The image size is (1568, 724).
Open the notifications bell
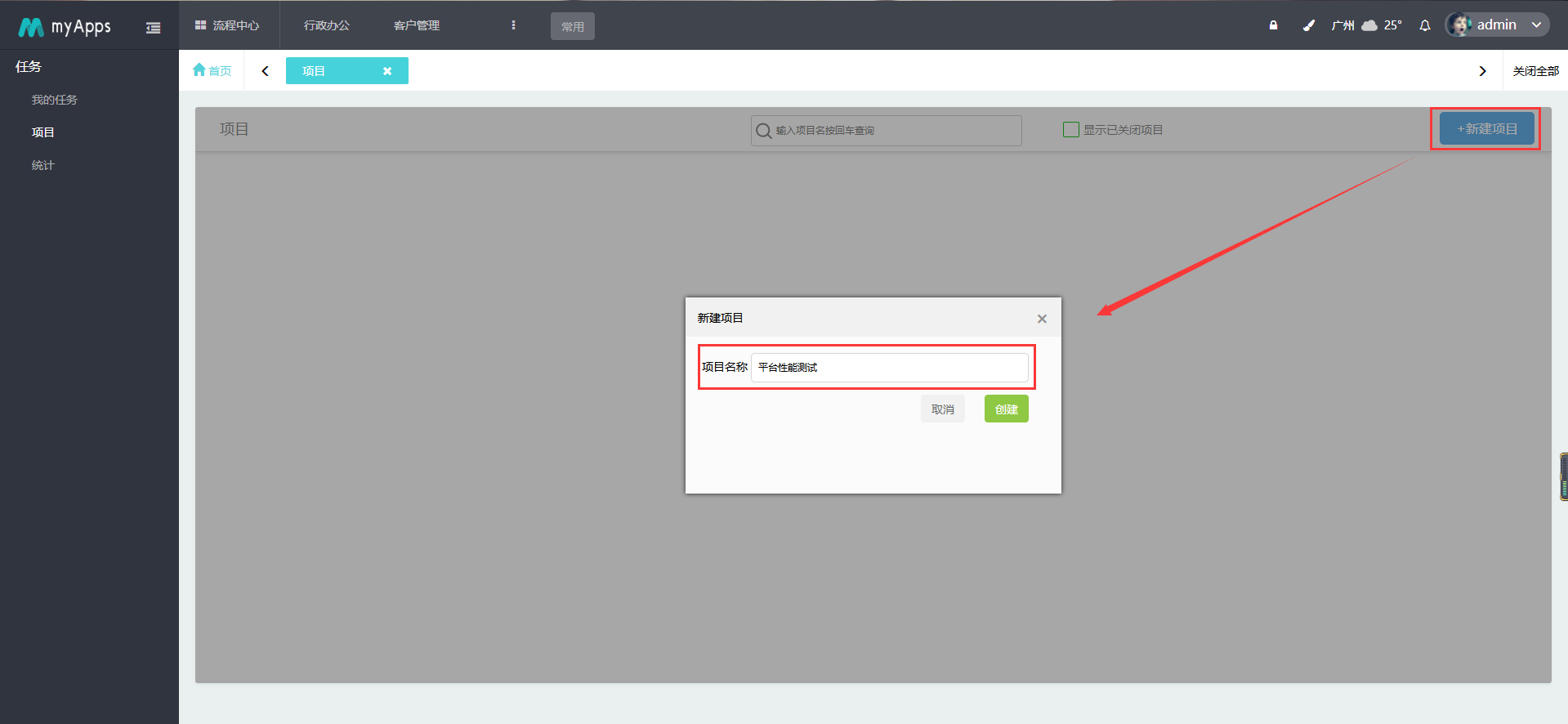(x=1425, y=25)
